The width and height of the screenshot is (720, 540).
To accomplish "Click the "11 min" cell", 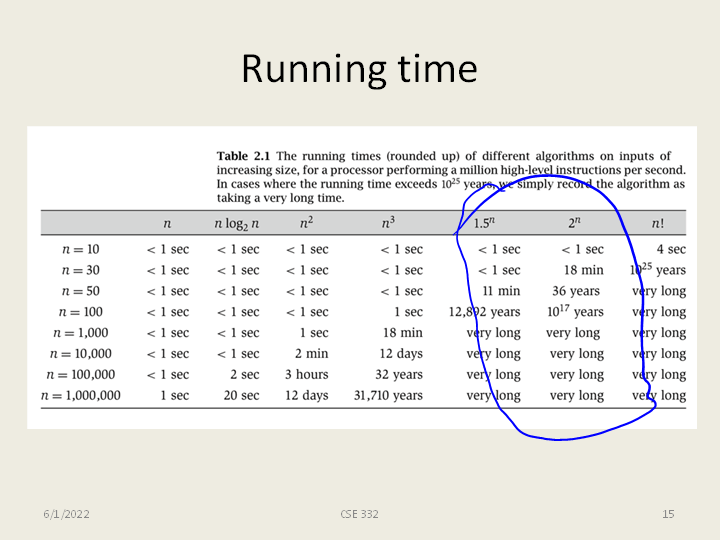I will [501, 291].
